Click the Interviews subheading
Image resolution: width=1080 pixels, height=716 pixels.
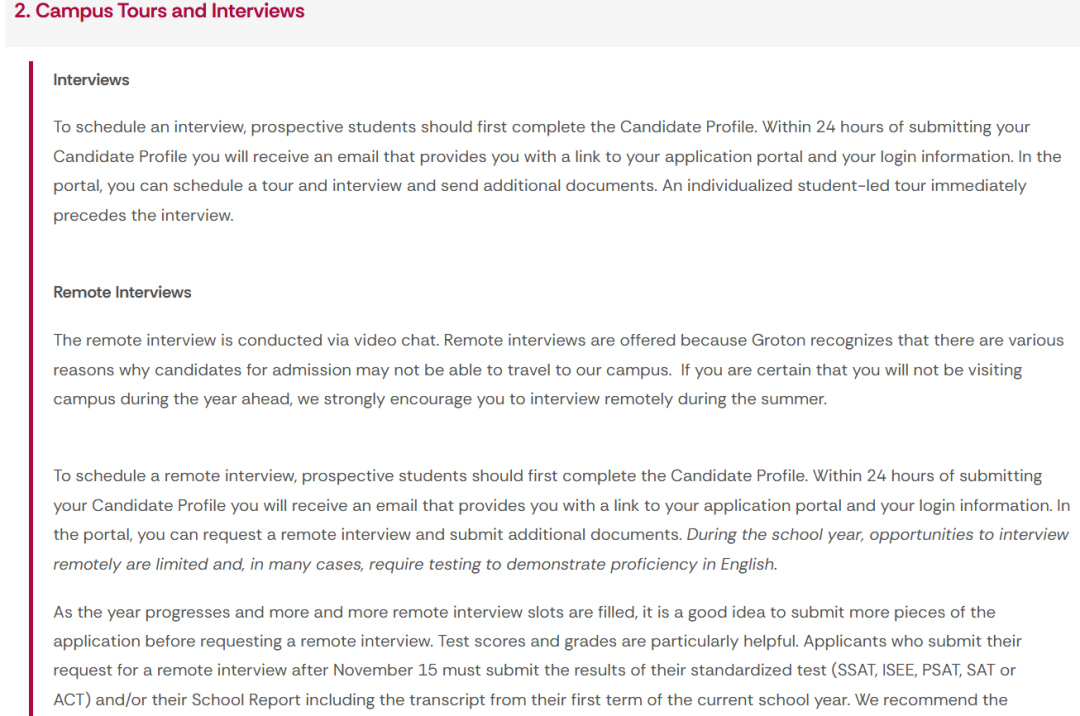point(91,80)
